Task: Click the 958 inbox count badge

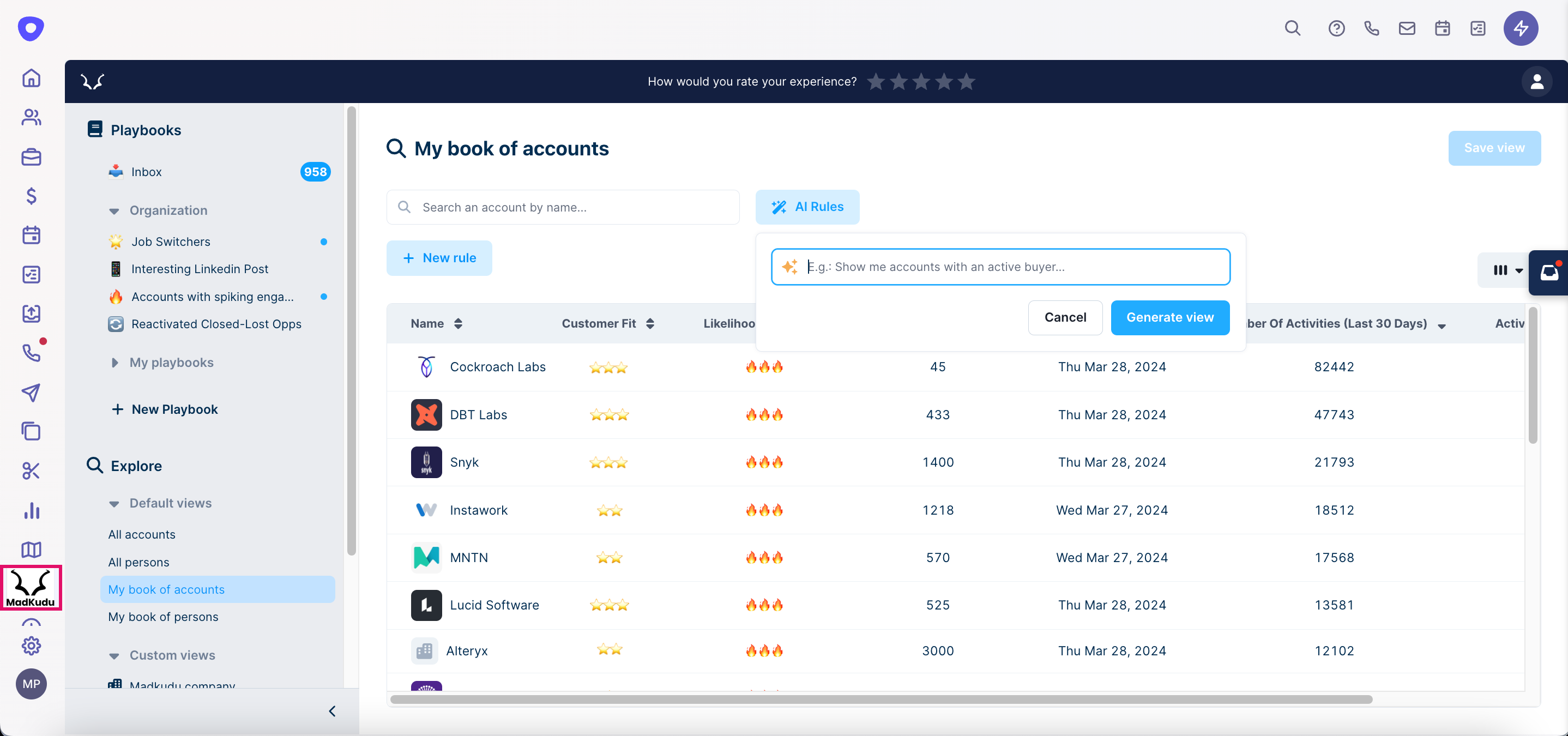Action: [x=315, y=172]
